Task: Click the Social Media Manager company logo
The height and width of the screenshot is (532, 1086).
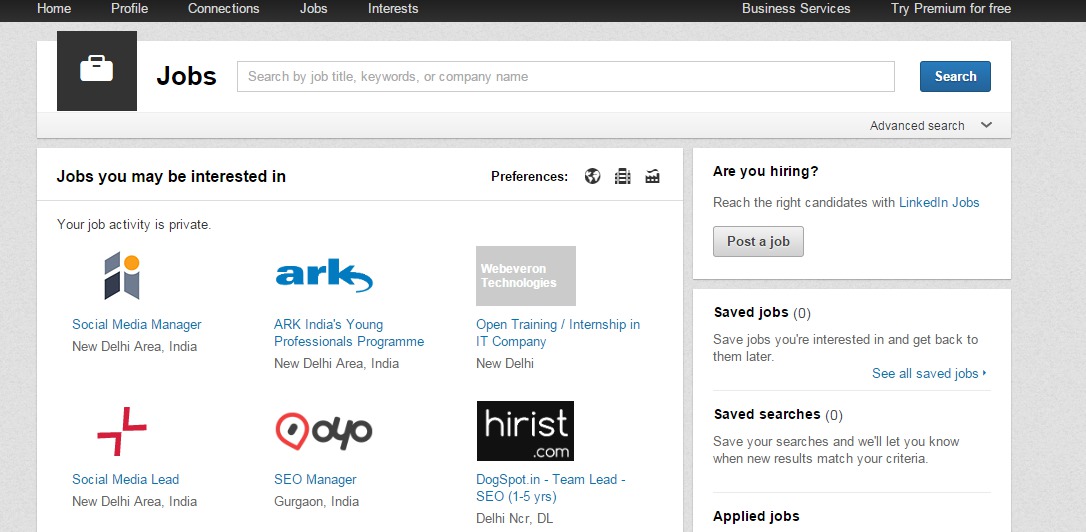Action: [122, 276]
